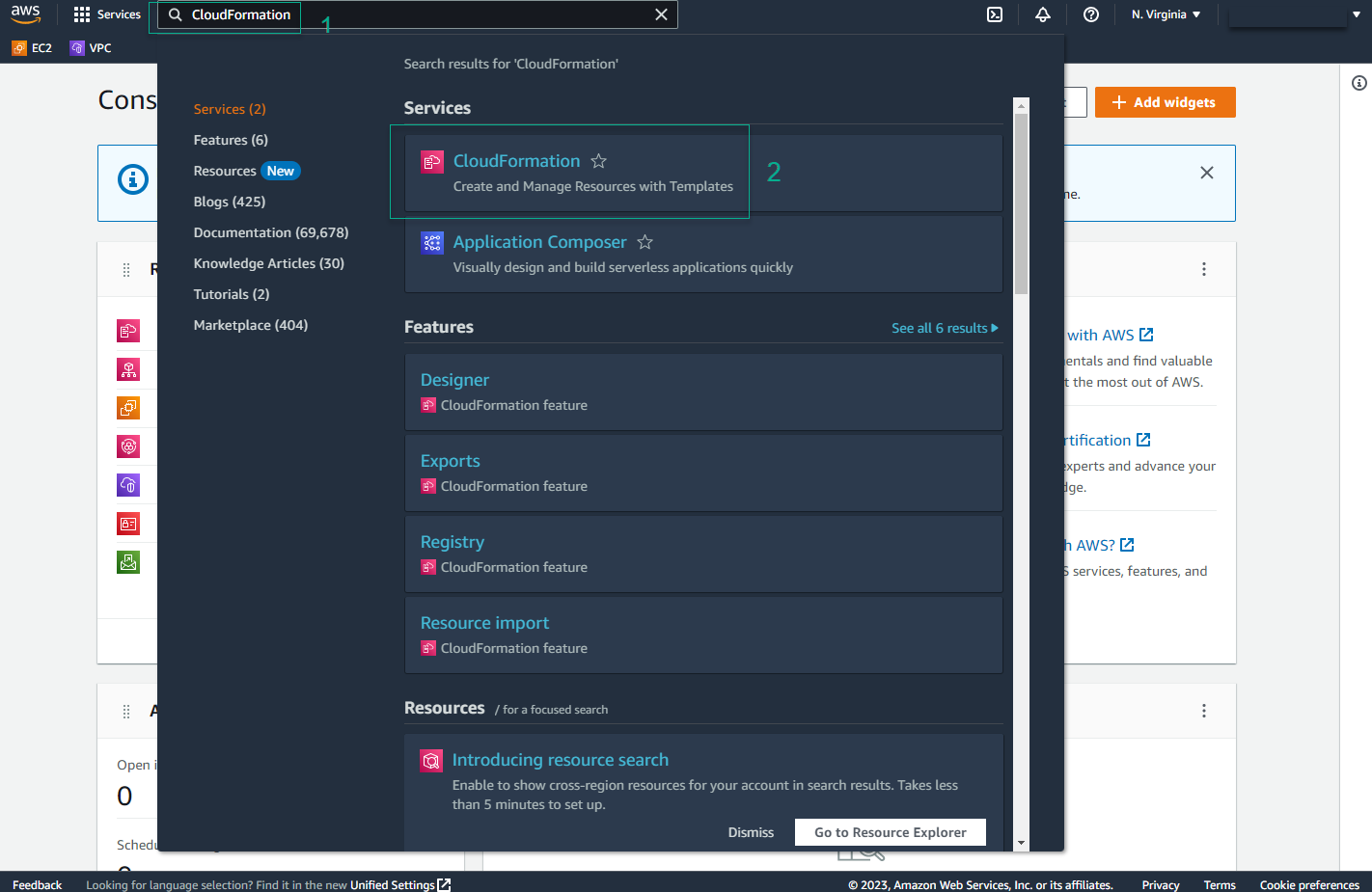Viewport: 1372px width, 892px height.
Task: Click the resource search icon
Action: pos(431,761)
